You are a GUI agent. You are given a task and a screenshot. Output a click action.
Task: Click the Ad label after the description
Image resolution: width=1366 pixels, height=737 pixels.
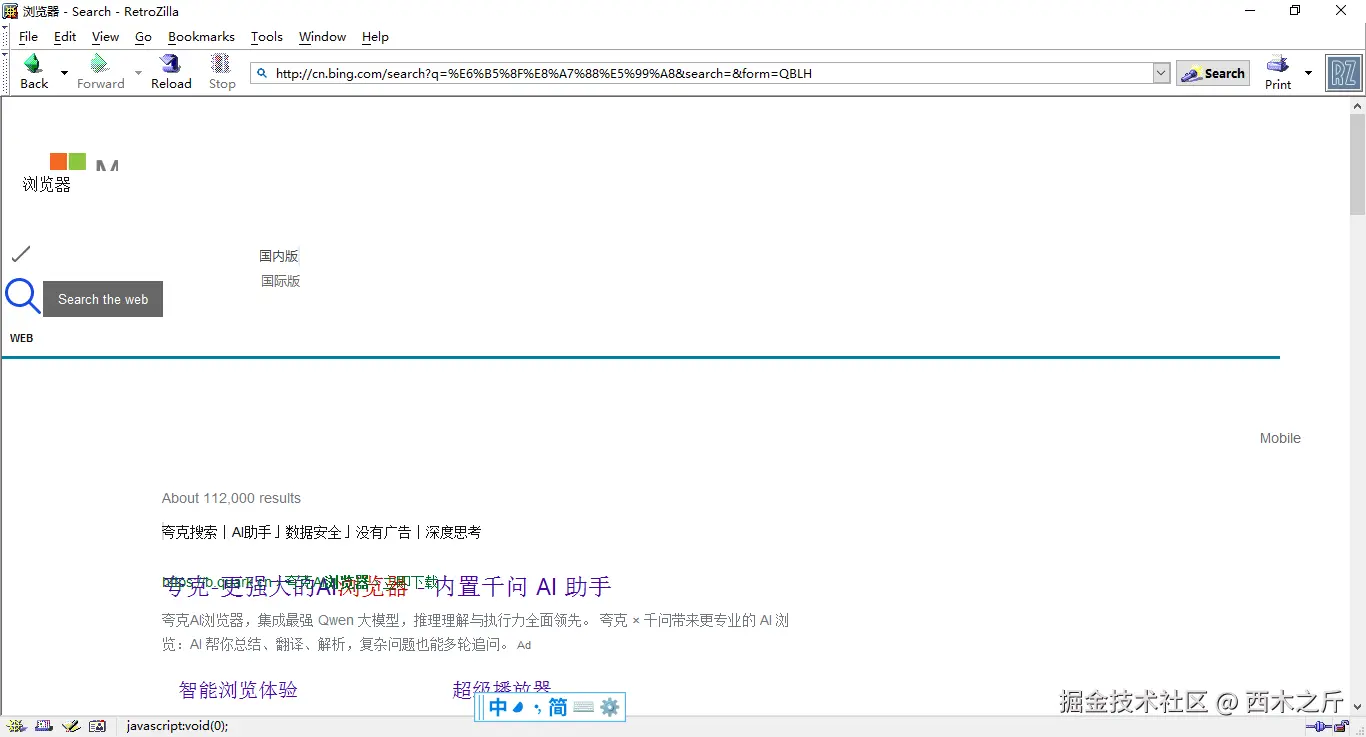pos(524,645)
